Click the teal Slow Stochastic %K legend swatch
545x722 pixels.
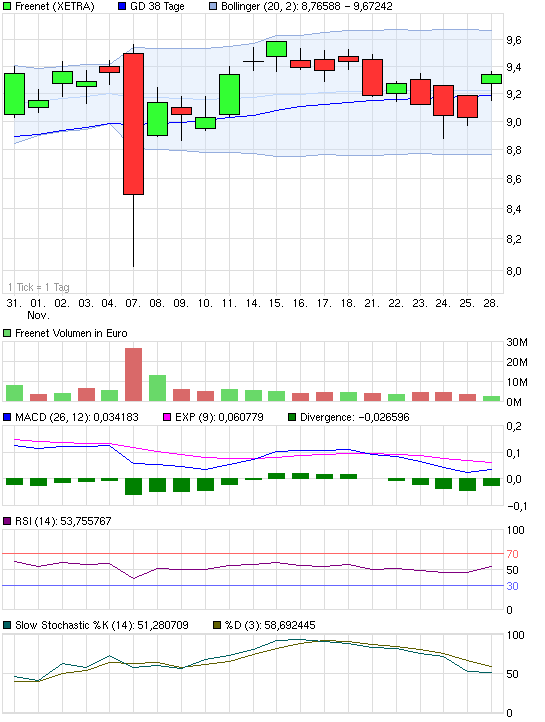click(x=7, y=625)
